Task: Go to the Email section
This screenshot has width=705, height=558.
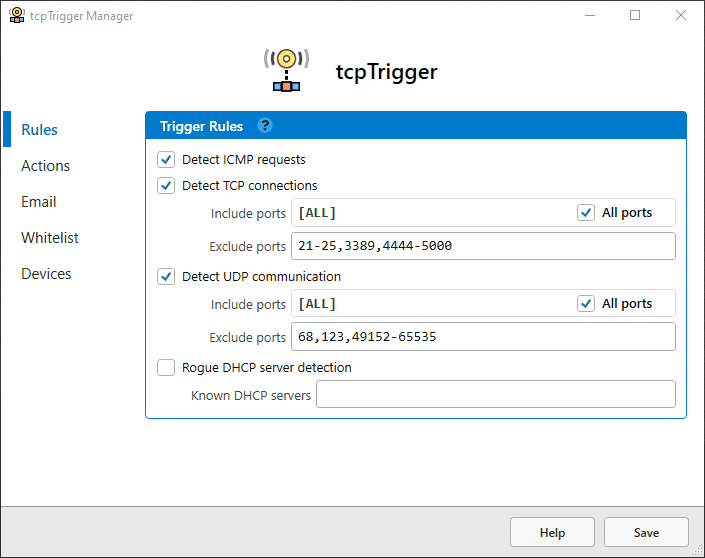Action: click(39, 201)
